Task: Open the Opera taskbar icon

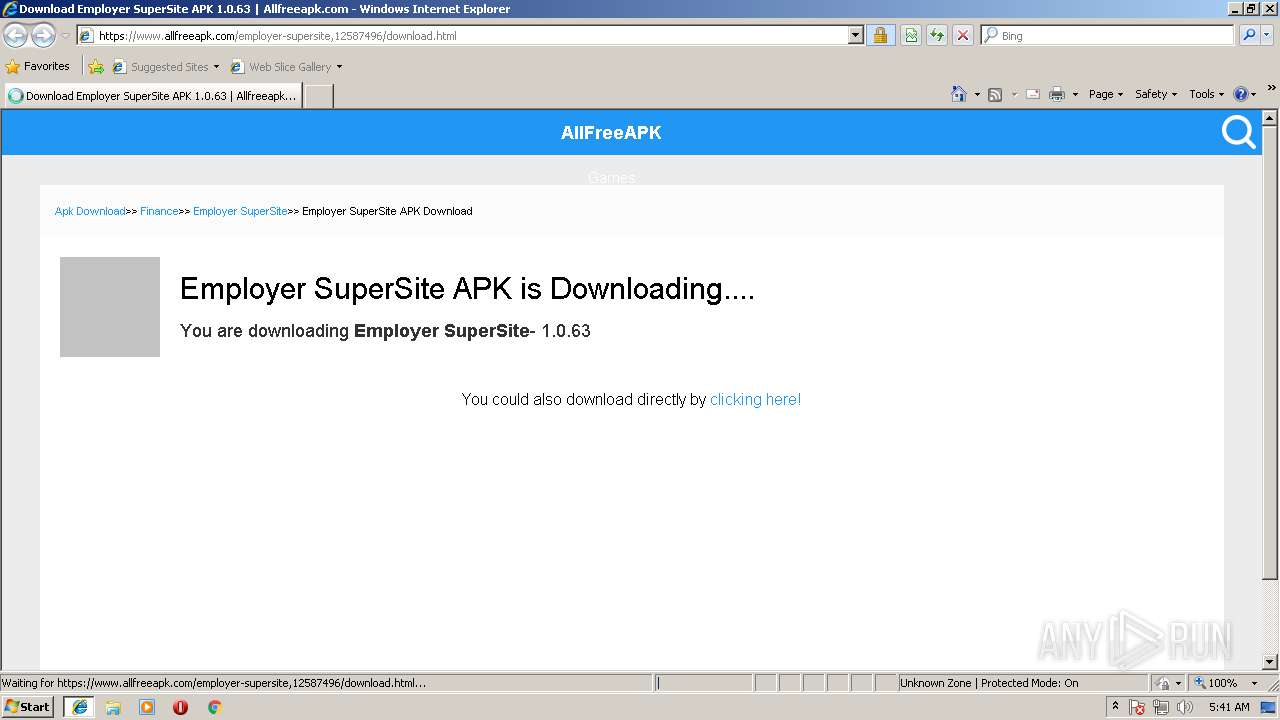Action: tap(180, 707)
